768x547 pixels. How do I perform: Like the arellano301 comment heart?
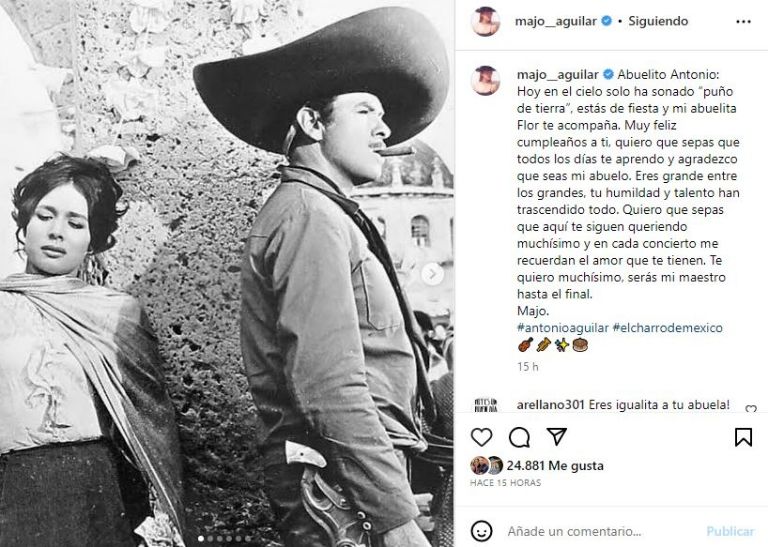click(x=750, y=409)
